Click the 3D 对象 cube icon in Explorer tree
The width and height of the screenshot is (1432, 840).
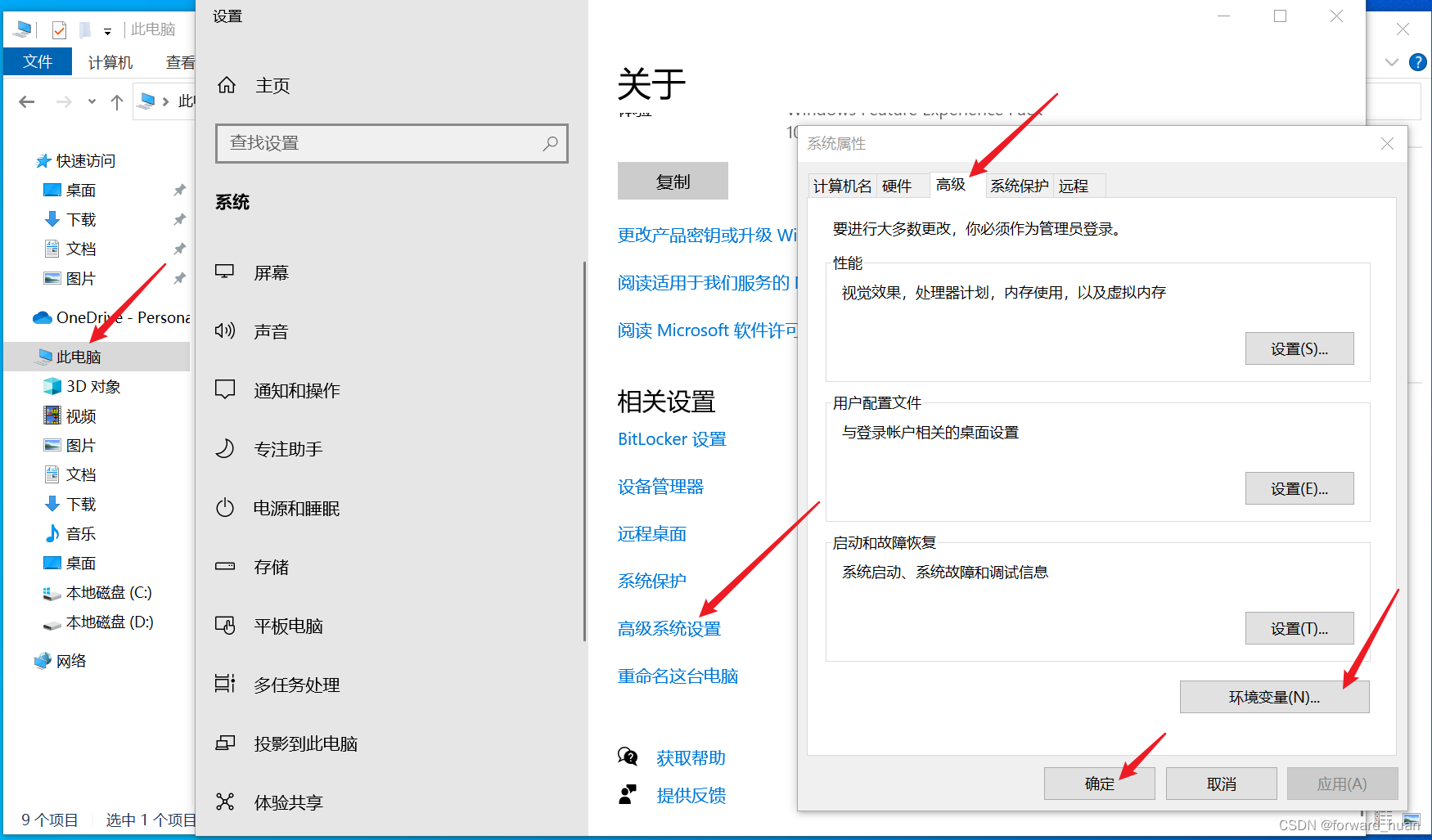click(x=52, y=386)
